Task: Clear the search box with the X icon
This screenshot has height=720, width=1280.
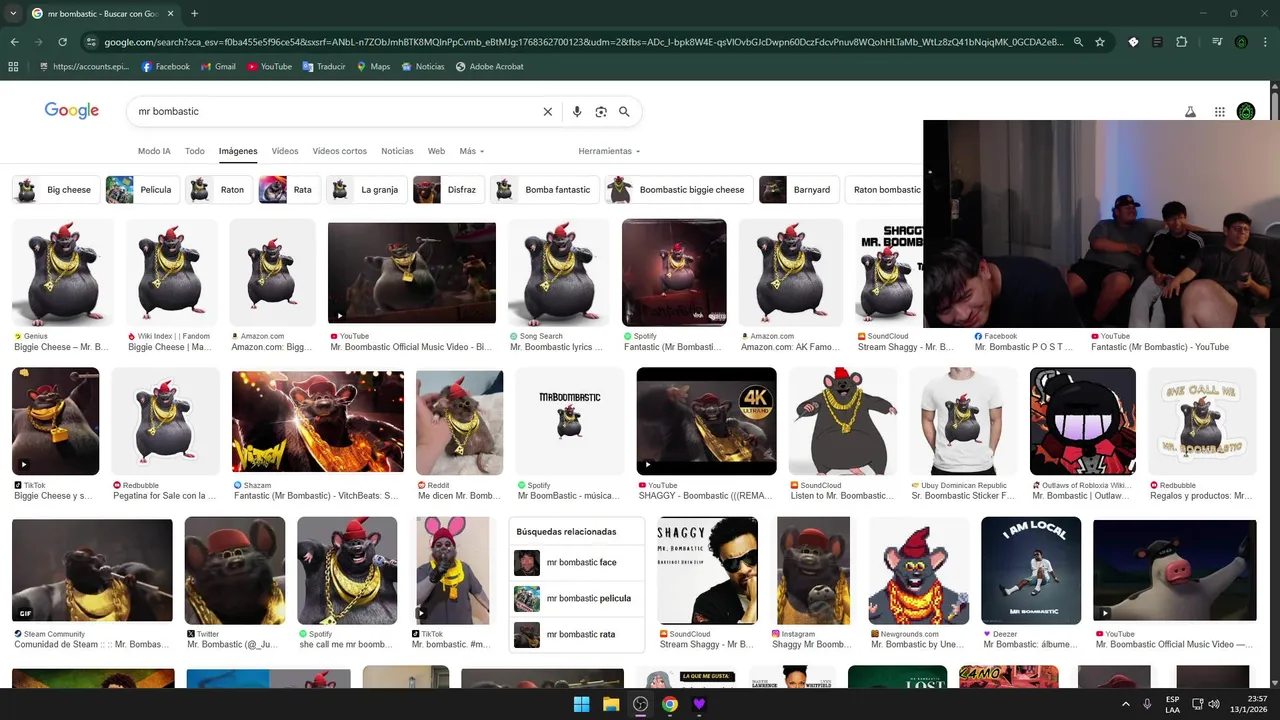Action: click(x=547, y=112)
